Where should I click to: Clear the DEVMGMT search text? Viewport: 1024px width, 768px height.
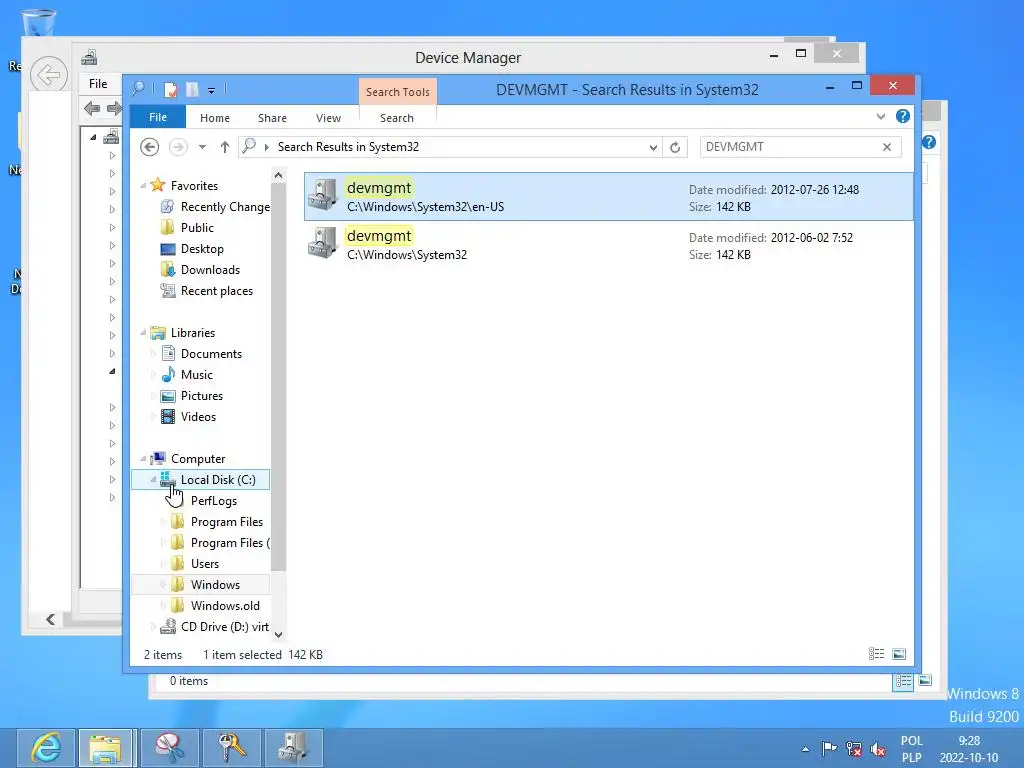tap(887, 147)
